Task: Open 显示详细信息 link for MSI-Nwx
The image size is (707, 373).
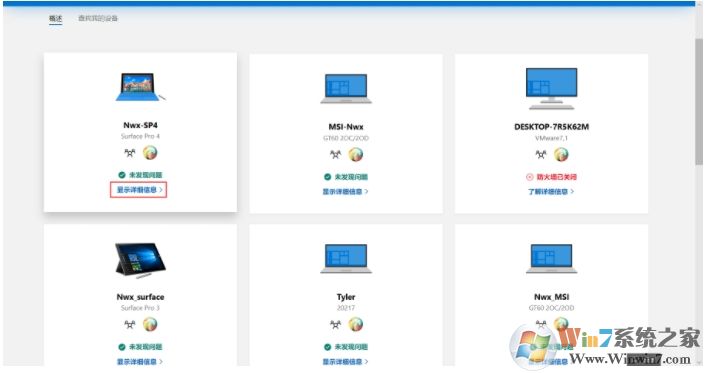Action: pyautogui.click(x=345, y=192)
